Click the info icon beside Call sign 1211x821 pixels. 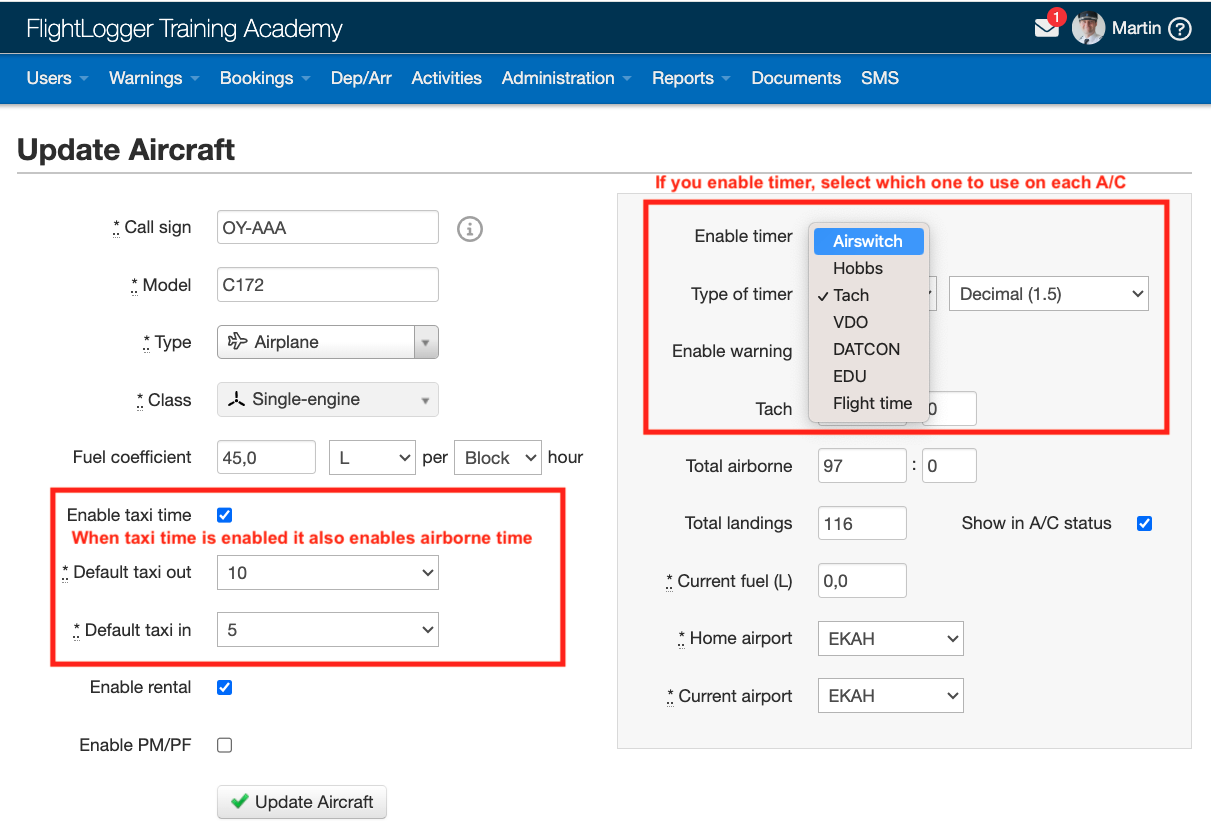click(x=469, y=228)
